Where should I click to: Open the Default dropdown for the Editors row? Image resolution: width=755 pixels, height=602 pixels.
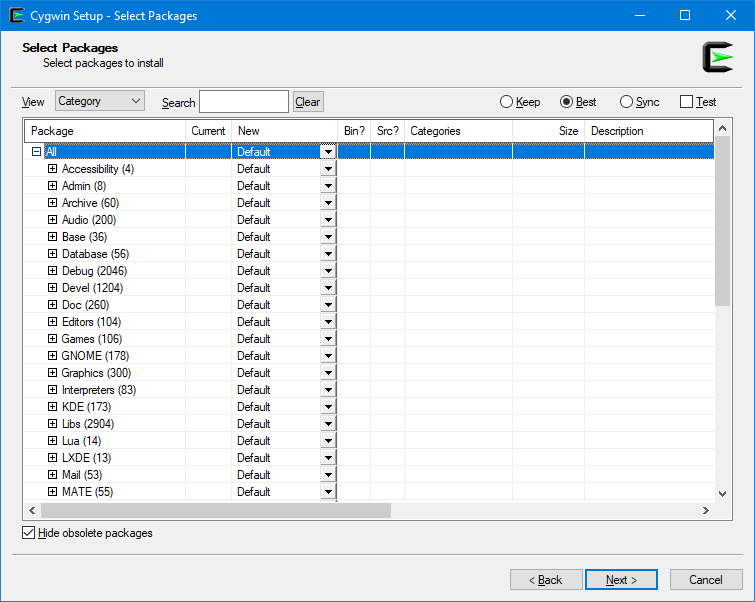click(x=327, y=322)
